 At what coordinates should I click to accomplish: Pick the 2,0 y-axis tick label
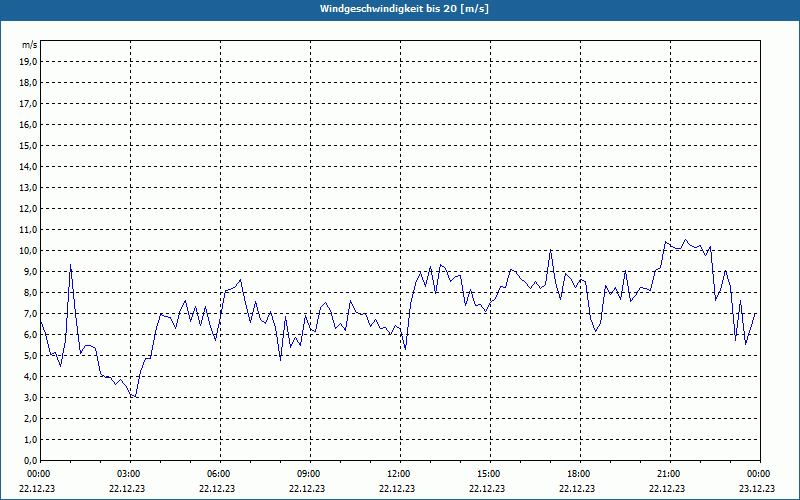click(x=30, y=418)
